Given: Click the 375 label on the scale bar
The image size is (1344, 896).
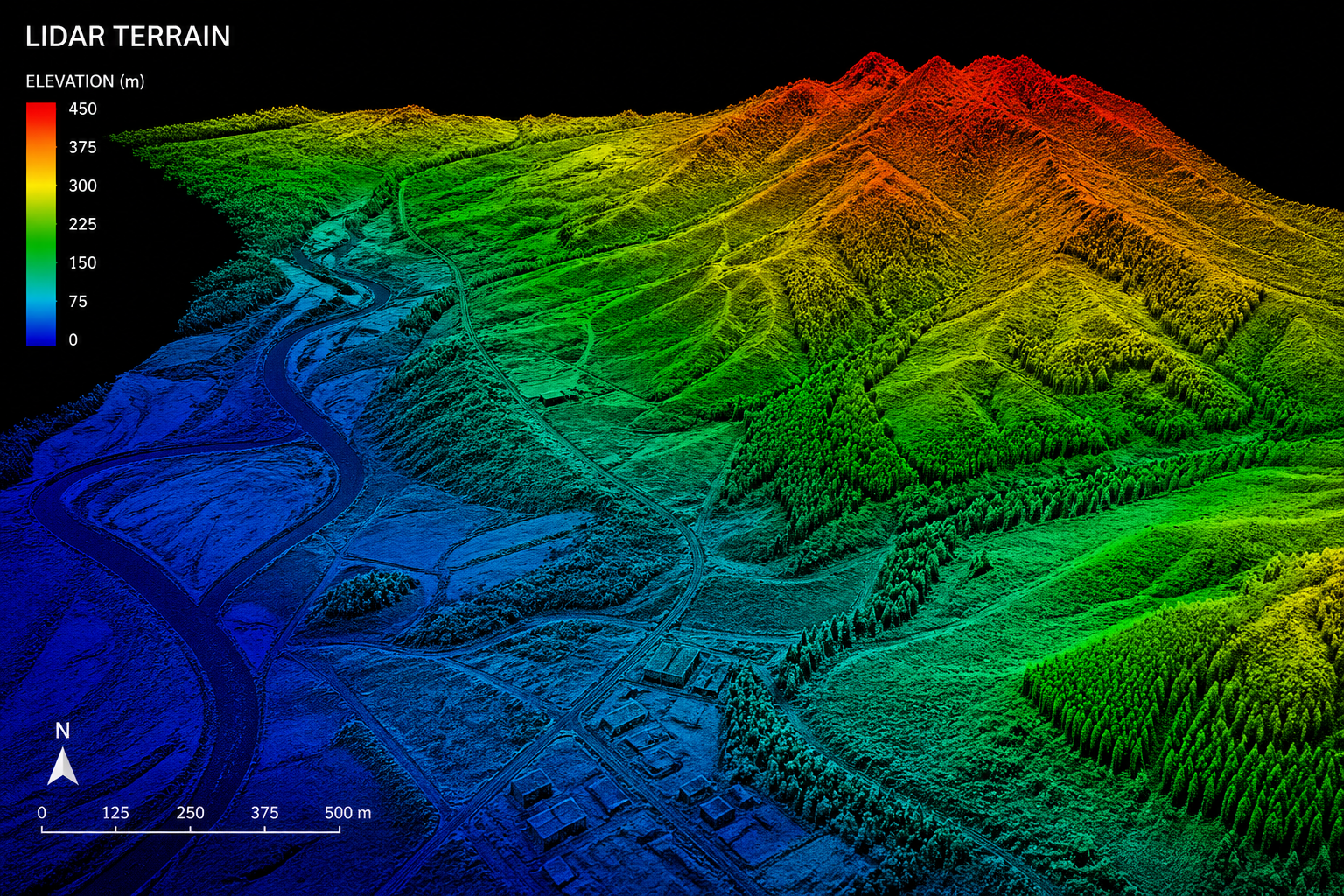Looking at the screenshot, I should pos(265,813).
